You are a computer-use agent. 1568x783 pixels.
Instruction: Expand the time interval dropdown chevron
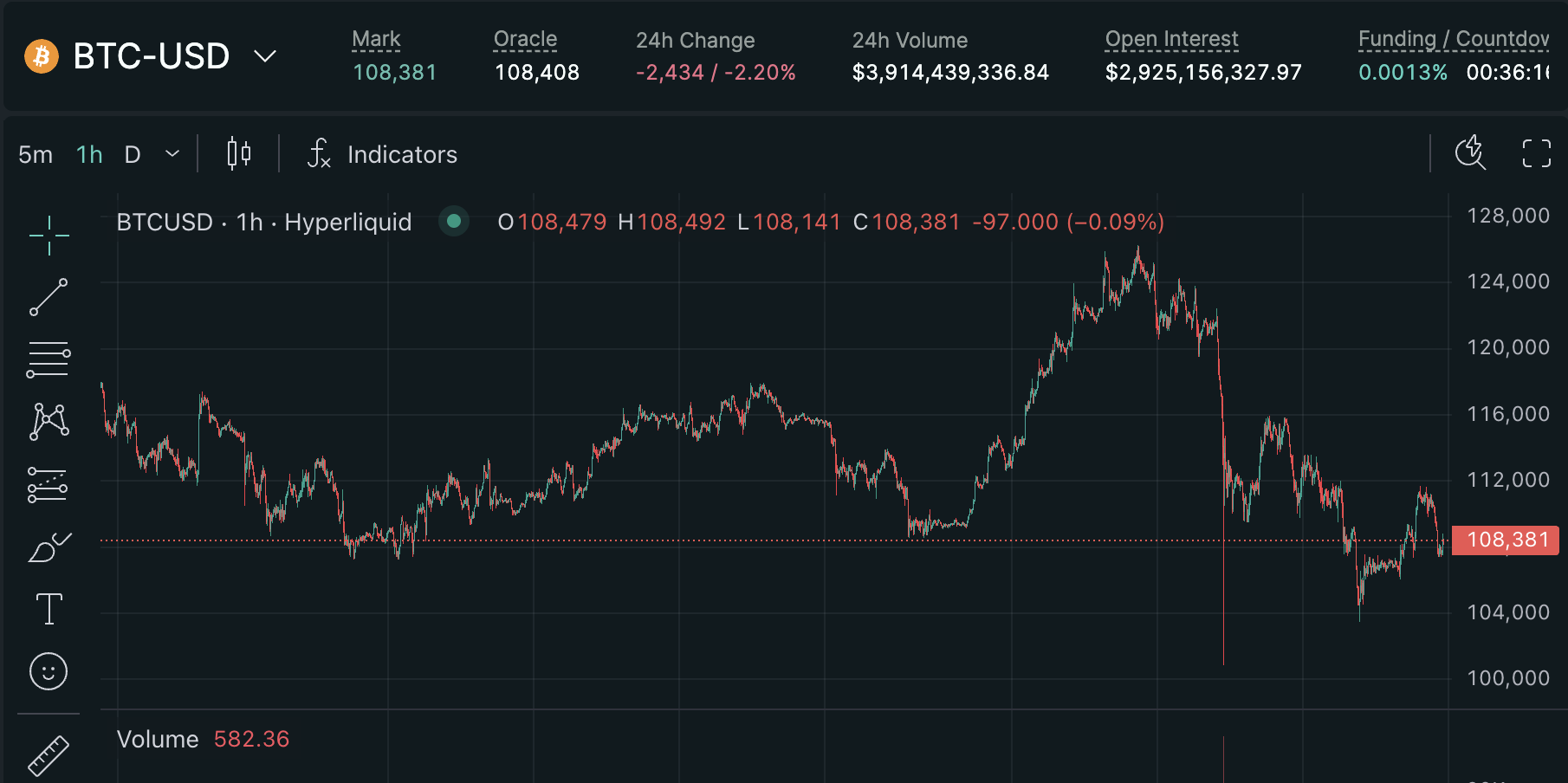172,154
